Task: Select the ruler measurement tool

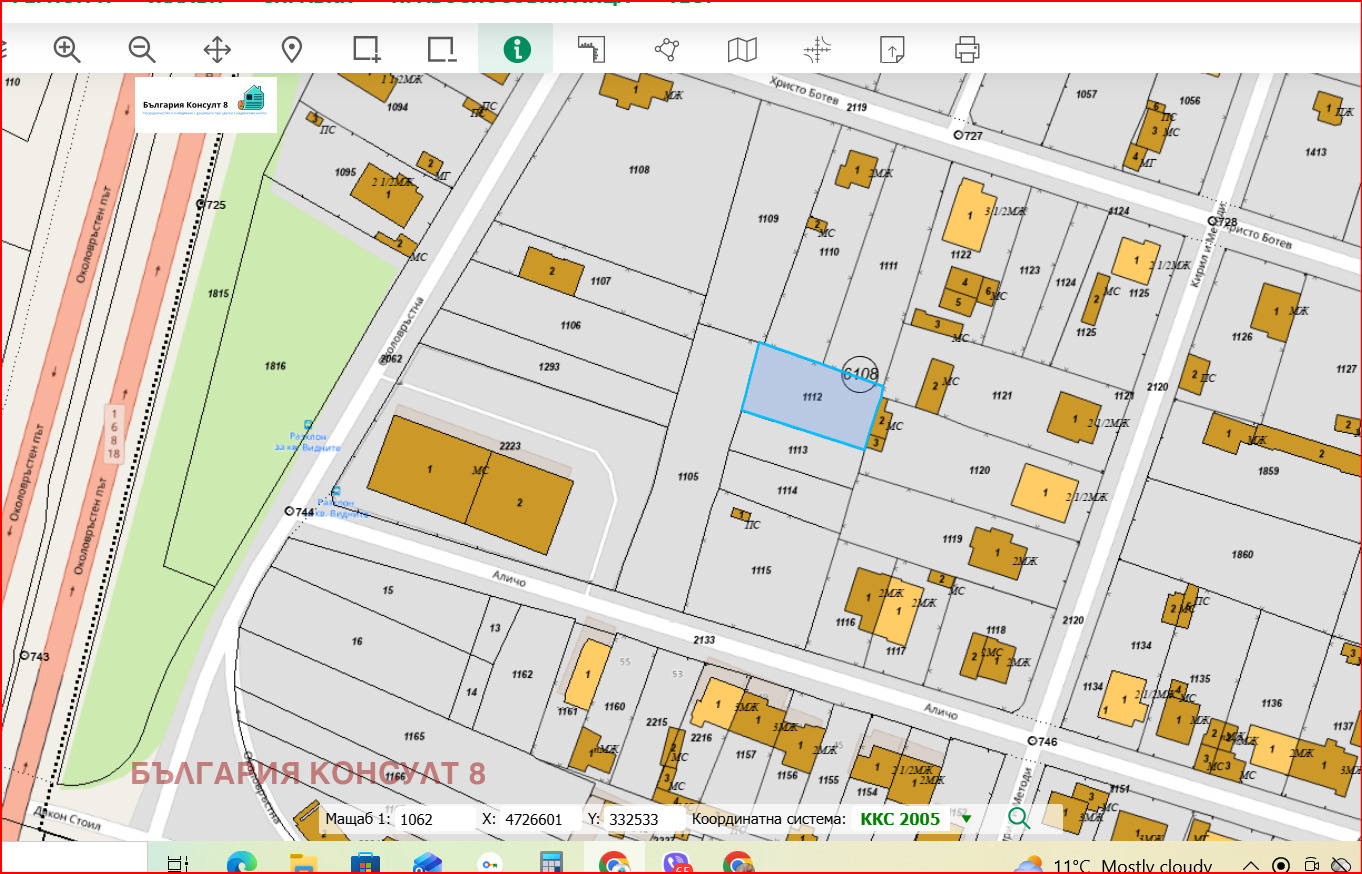Action: (x=592, y=49)
